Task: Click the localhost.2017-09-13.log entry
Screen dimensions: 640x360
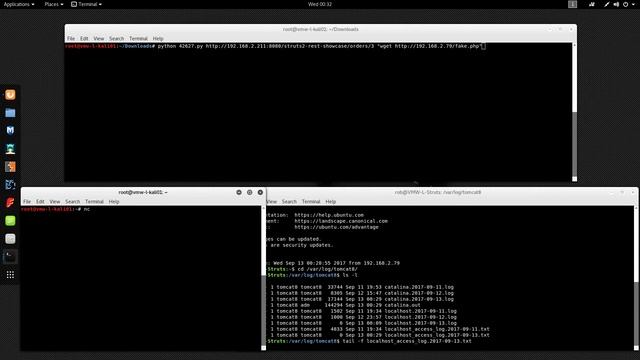Action: point(420,323)
